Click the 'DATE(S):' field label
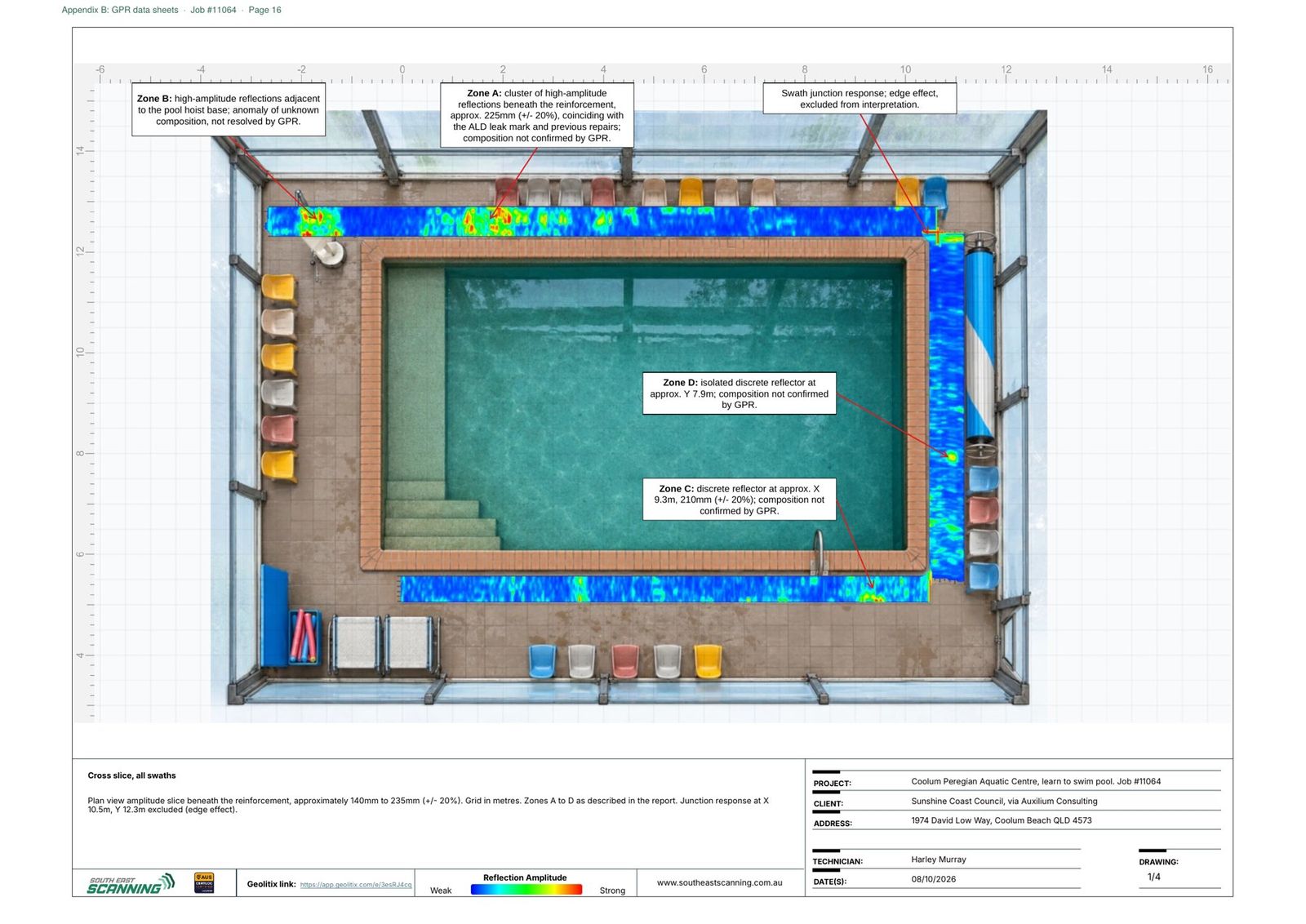The height and width of the screenshot is (924, 1306). (x=830, y=882)
